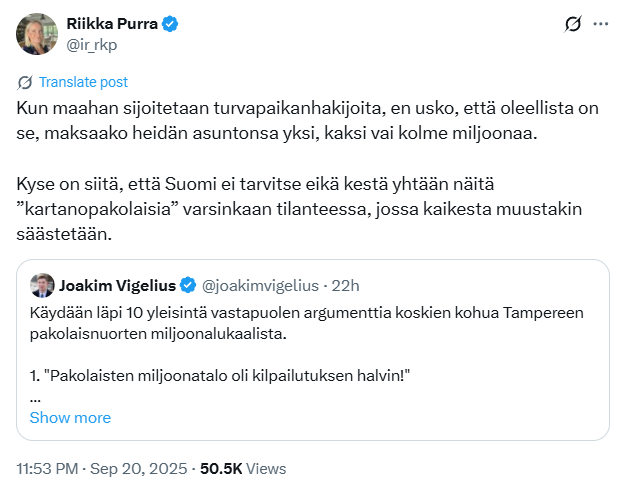Expand quoted post with Show more
The height and width of the screenshot is (494, 627).
[70, 417]
